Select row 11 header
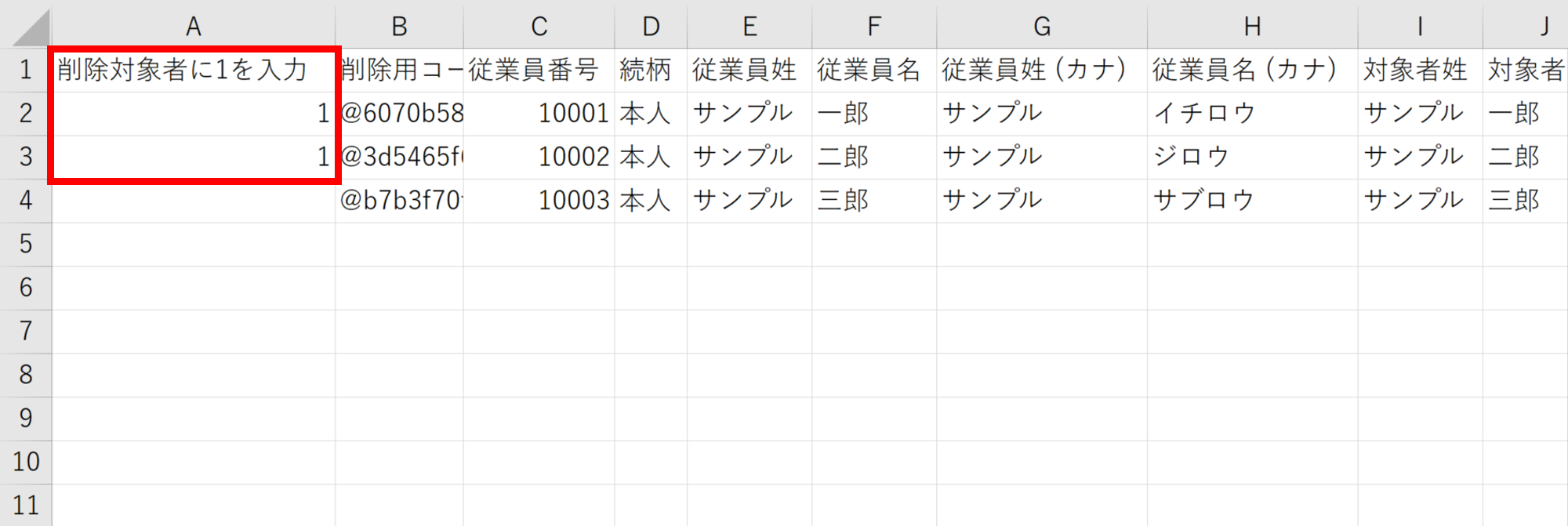 26,506
